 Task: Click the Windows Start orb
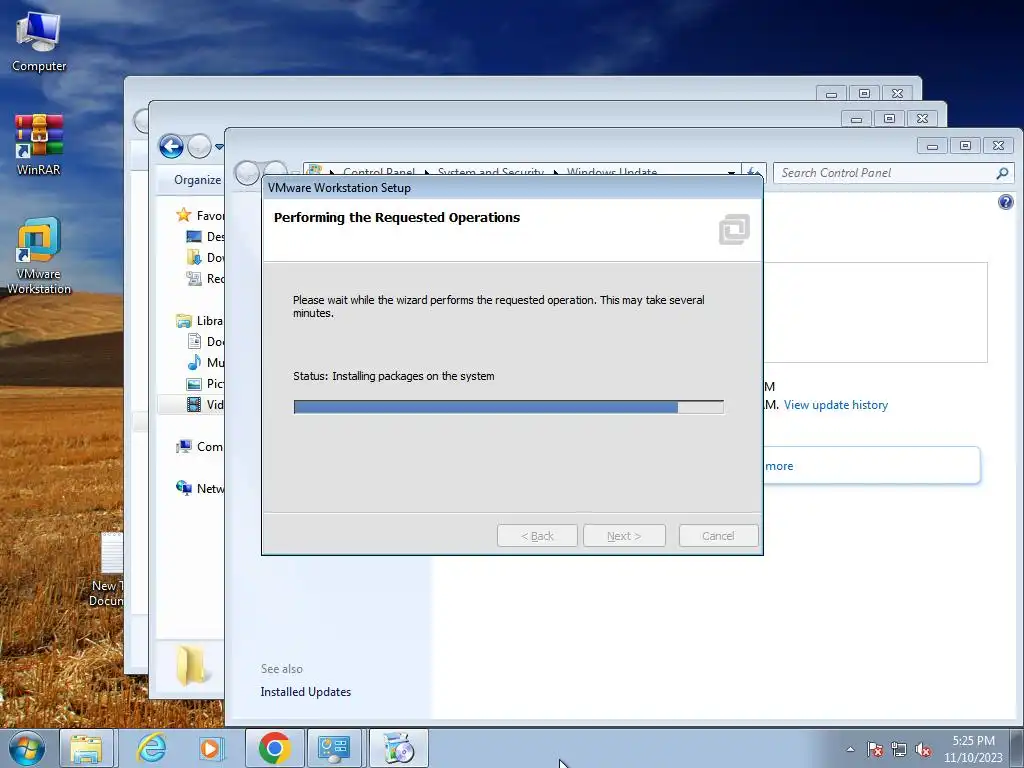(27, 748)
